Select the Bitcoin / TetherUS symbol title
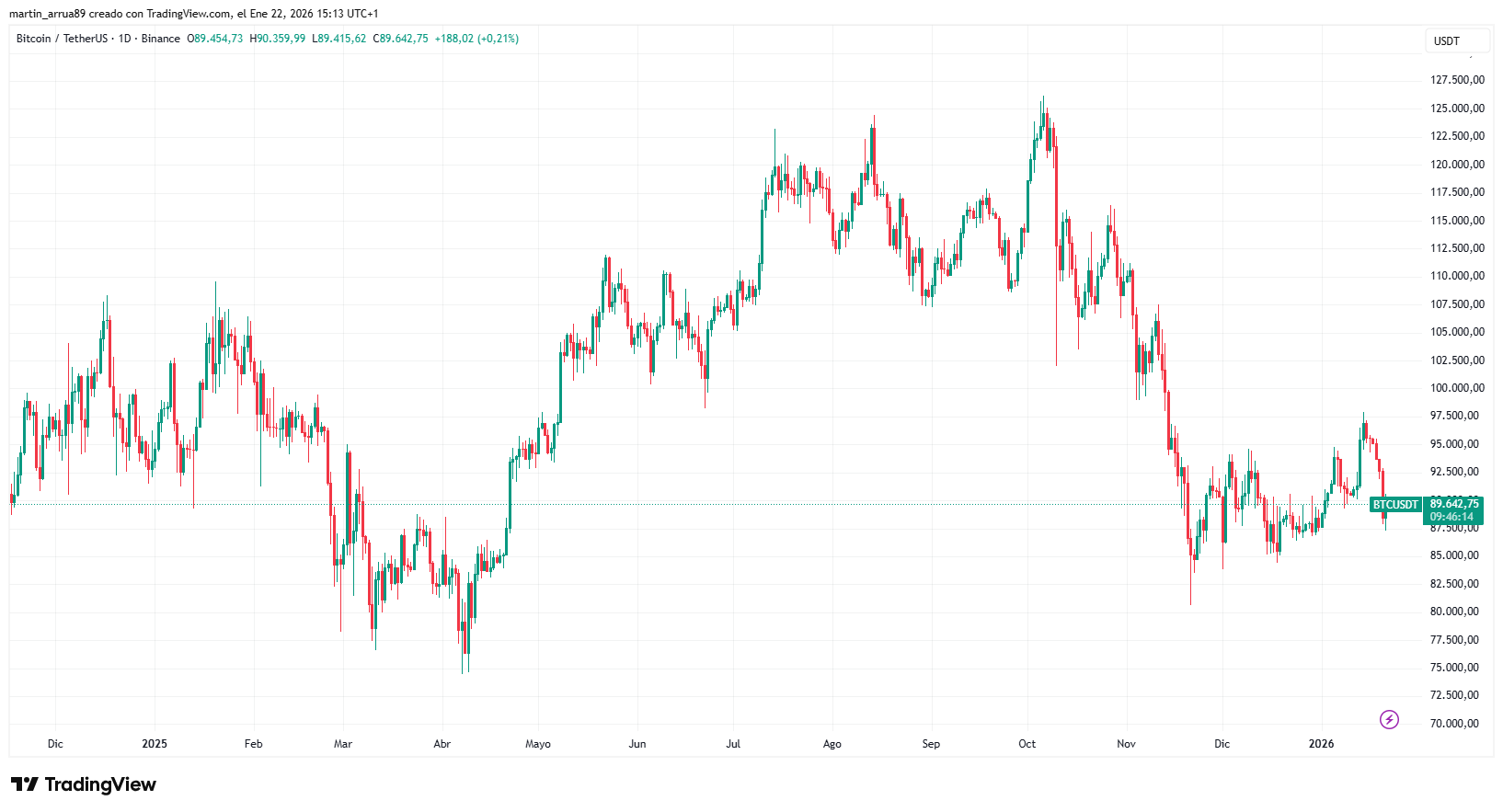 62,39
